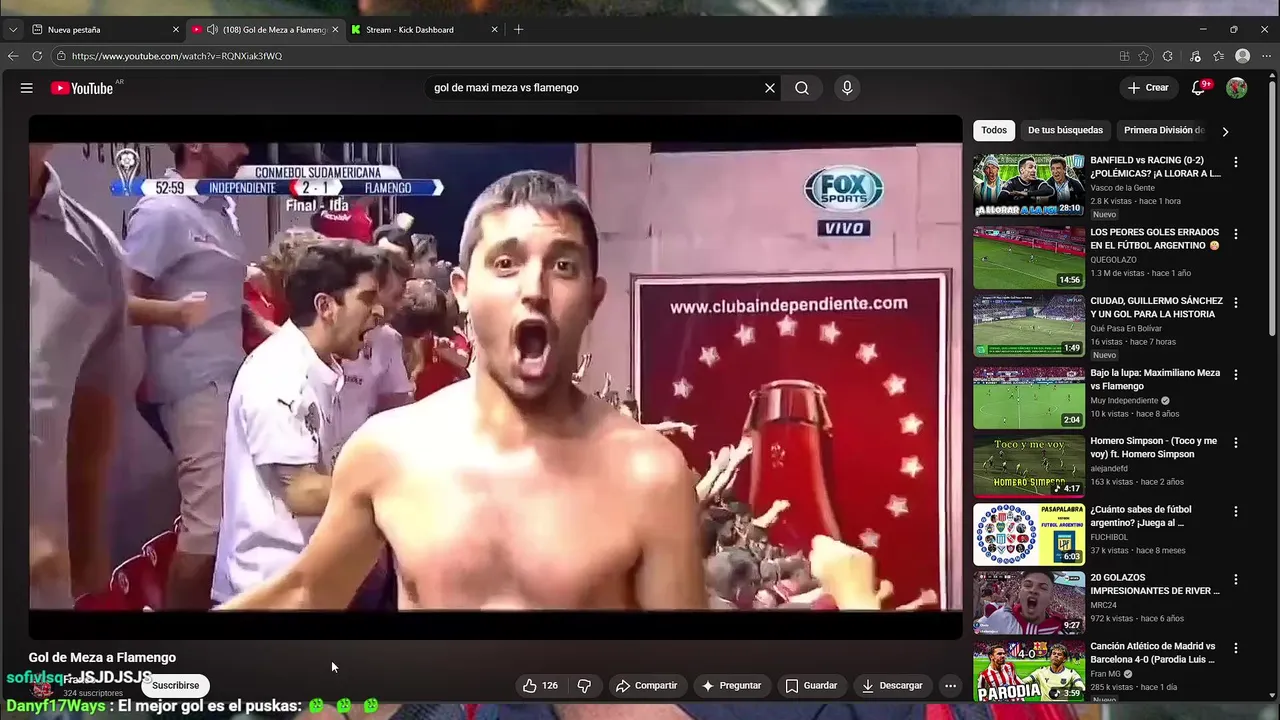
Task: Subscribe with the Suscribirse button
Action: tap(176, 686)
